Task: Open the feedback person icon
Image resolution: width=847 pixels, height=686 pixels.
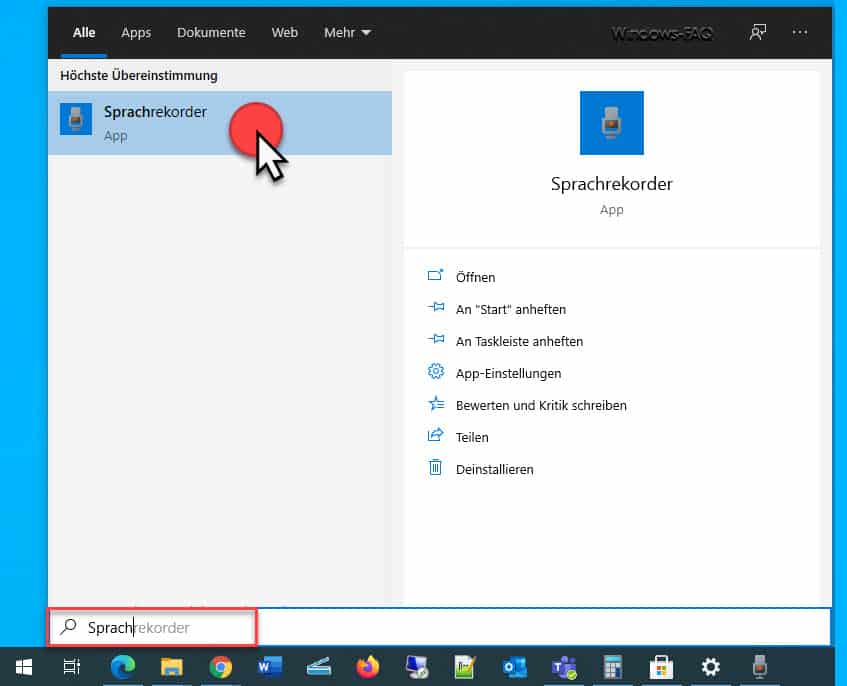Action: [x=757, y=32]
